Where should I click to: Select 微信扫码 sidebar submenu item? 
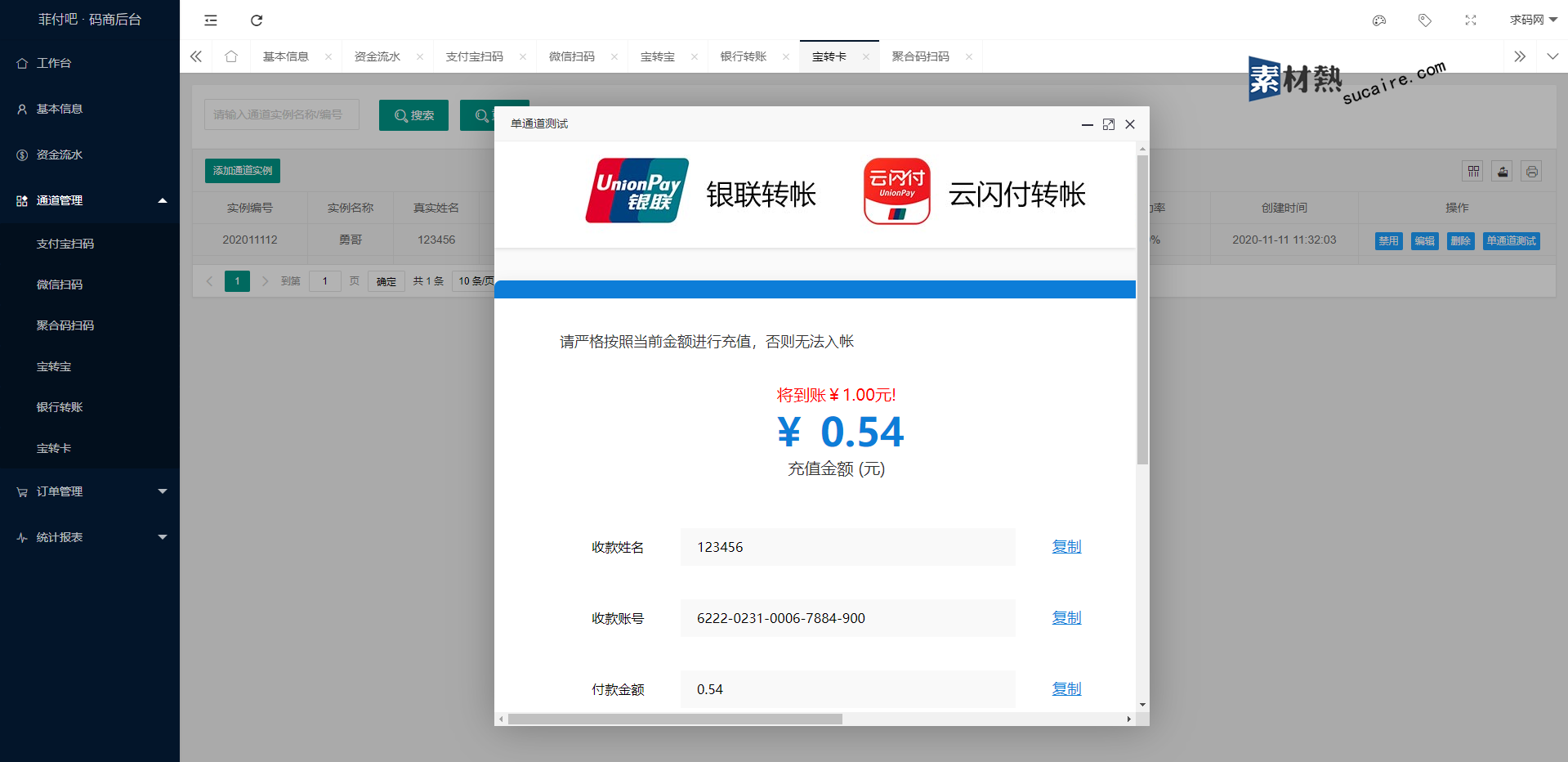[x=90, y=285]
